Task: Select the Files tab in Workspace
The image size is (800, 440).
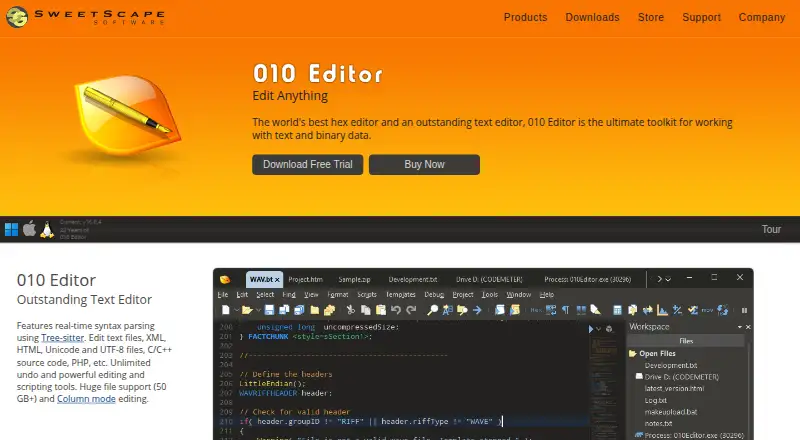Action: pos(686,340)
